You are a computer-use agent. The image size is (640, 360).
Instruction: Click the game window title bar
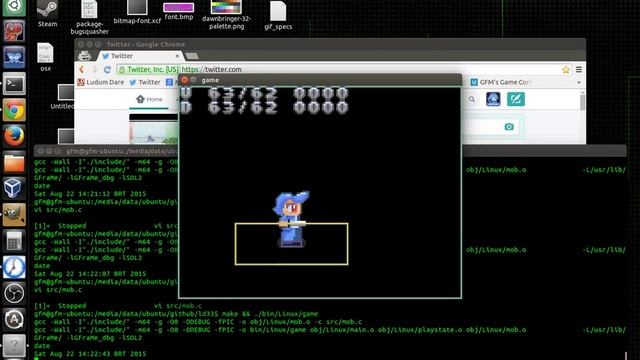coord(320,80)
